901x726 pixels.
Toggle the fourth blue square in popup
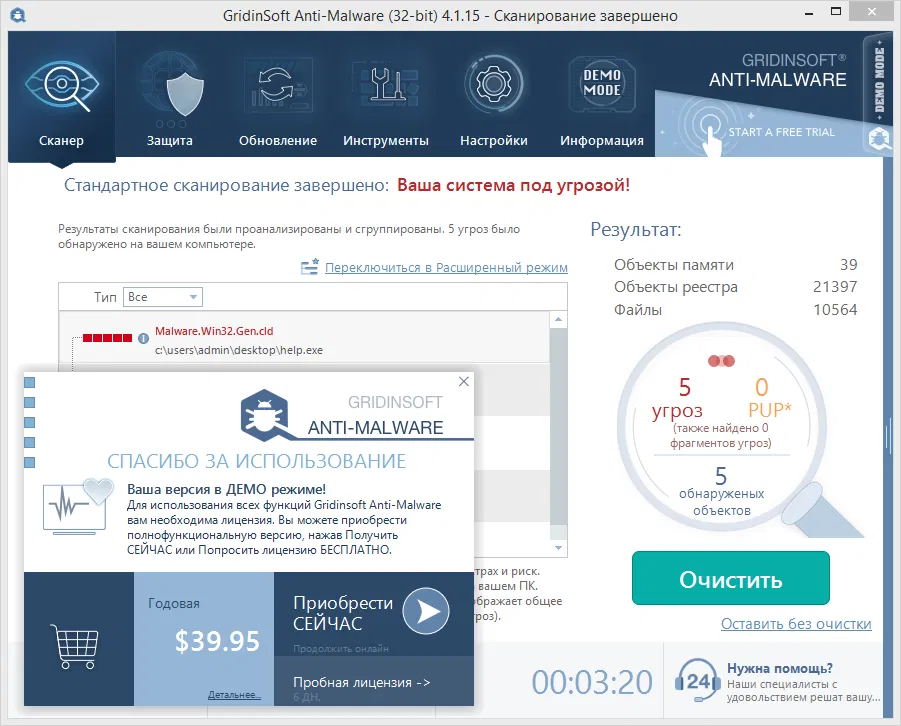tap(30, 442)
